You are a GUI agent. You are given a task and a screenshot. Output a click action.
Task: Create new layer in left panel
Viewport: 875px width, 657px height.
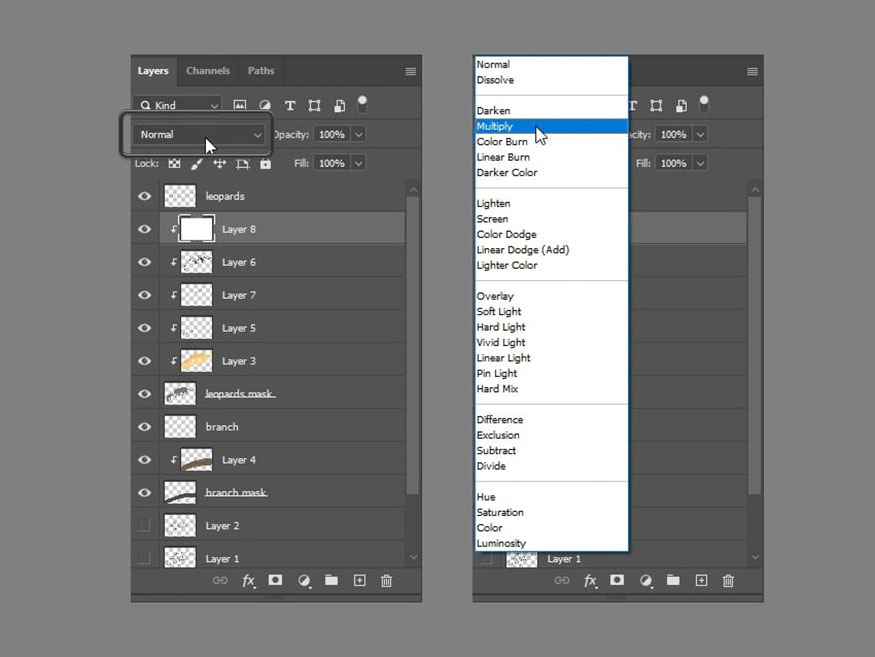click(x=359, y=581)
